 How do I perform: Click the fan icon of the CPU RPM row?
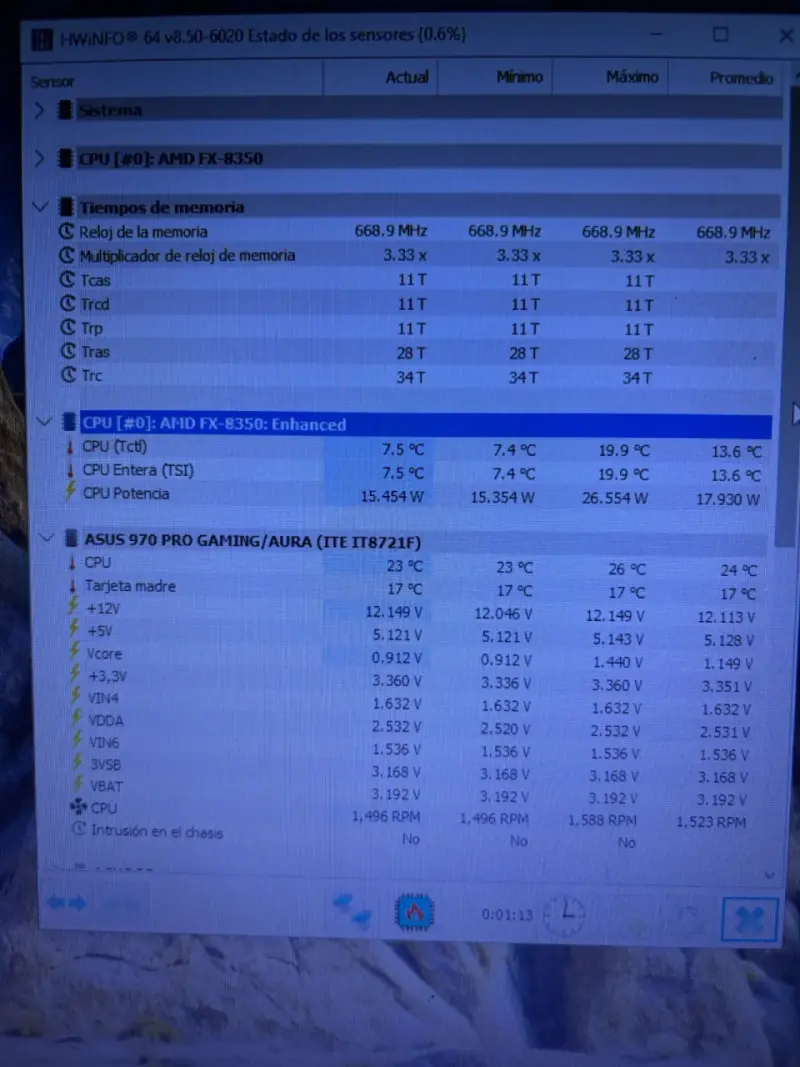[x=78, y=807]
